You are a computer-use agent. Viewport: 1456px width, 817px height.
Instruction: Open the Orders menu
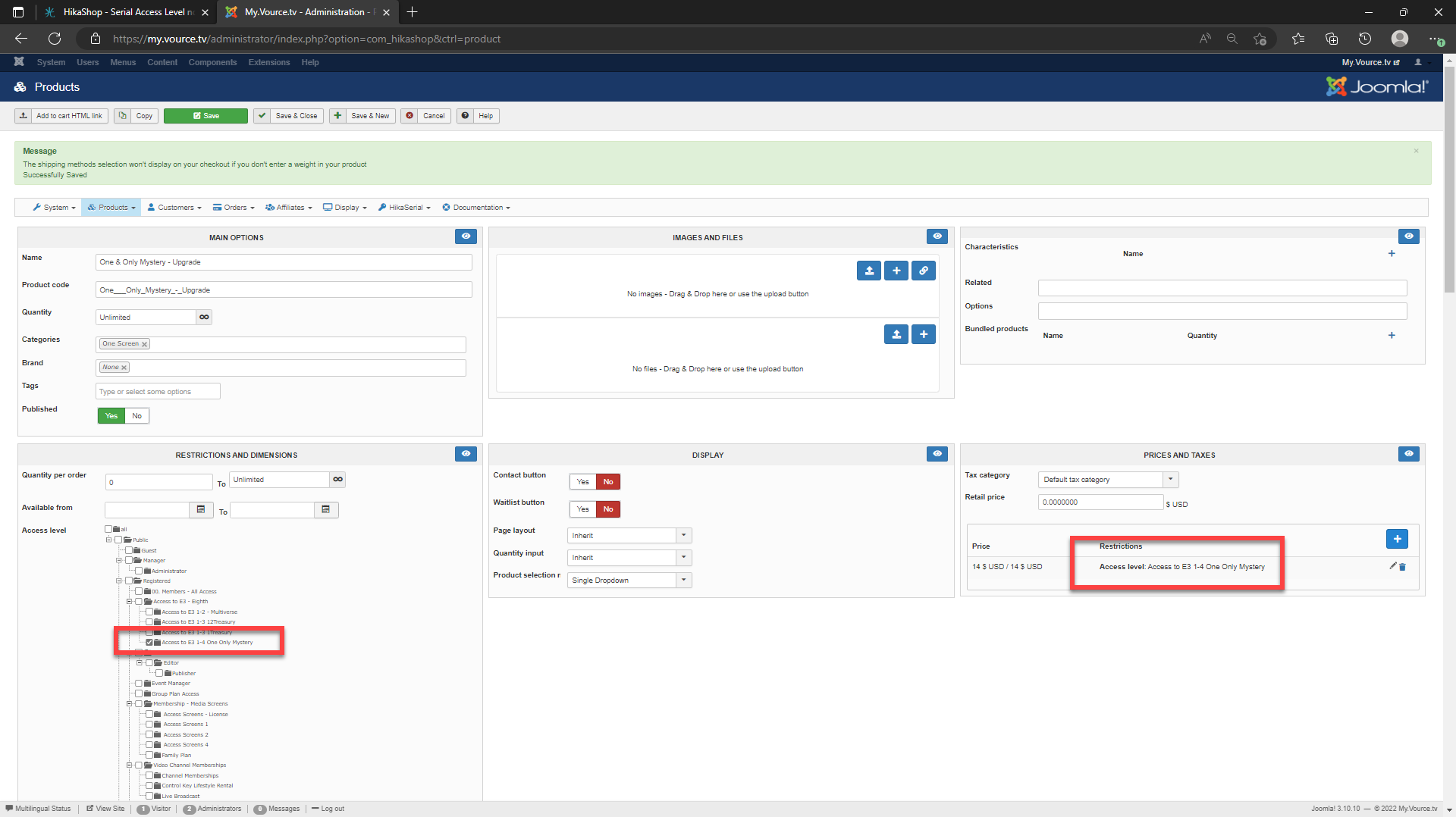pos(234,208)
